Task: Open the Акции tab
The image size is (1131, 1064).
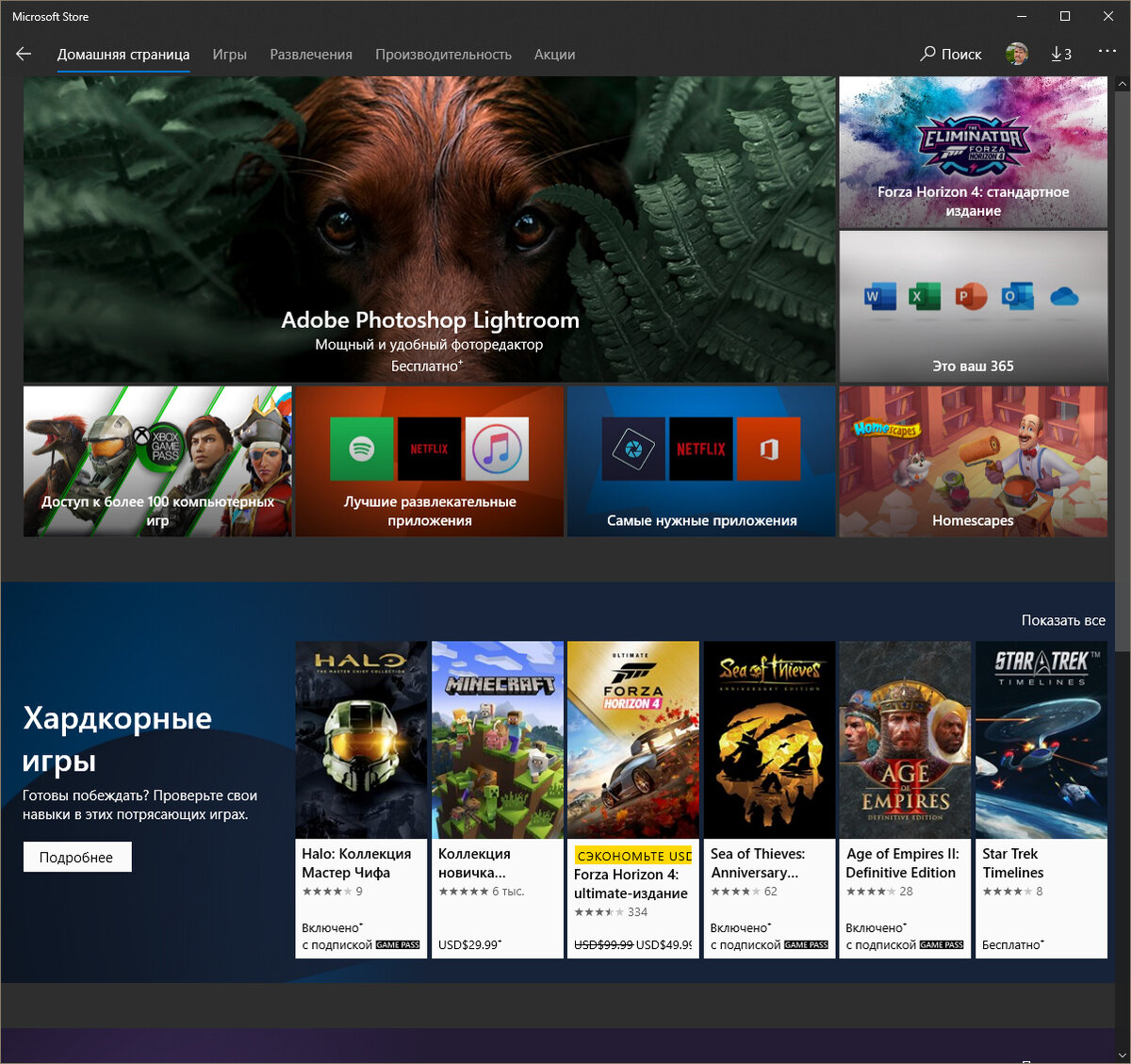Action: point(554,55)
